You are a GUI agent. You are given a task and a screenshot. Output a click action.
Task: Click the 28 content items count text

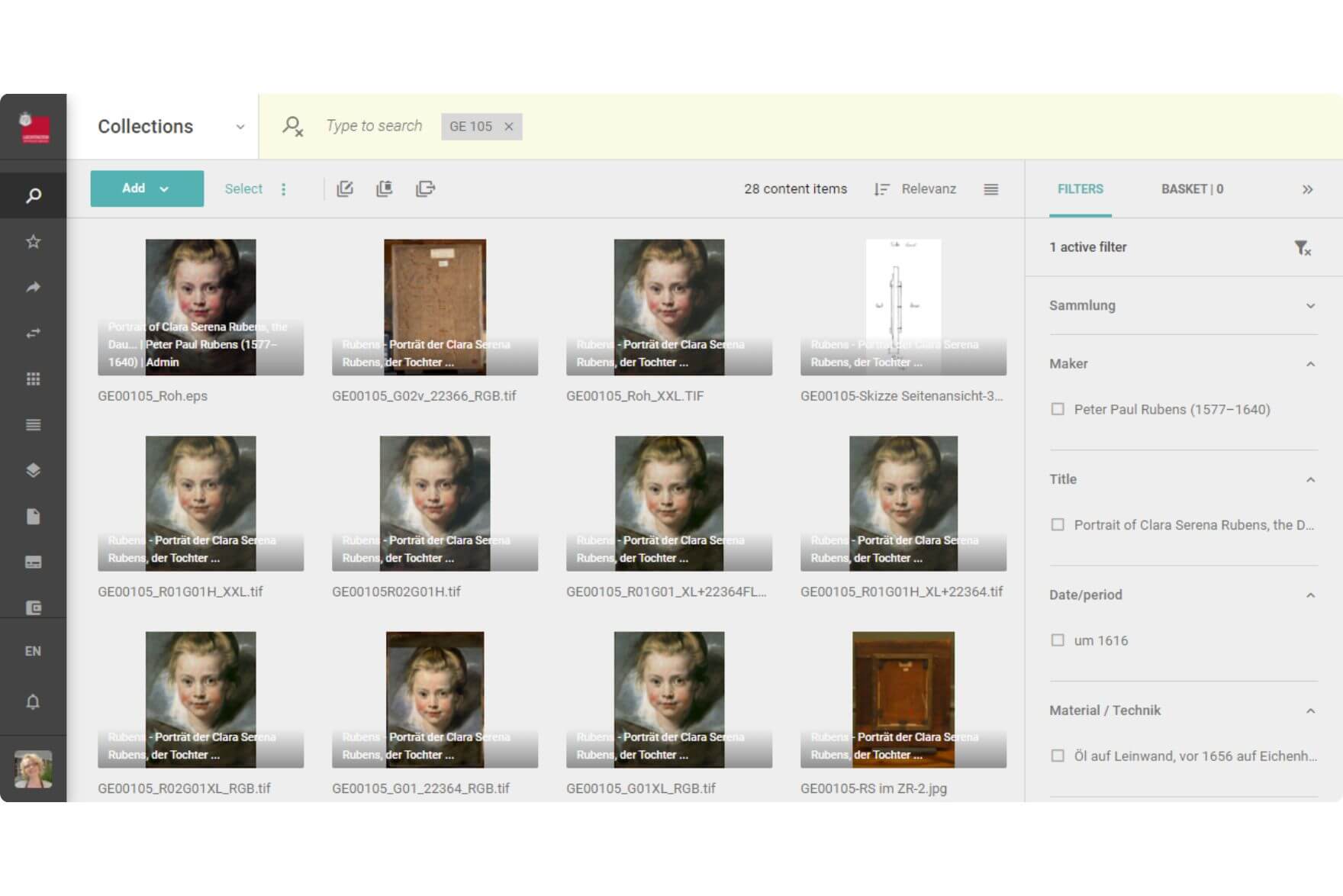coord(795,189)
